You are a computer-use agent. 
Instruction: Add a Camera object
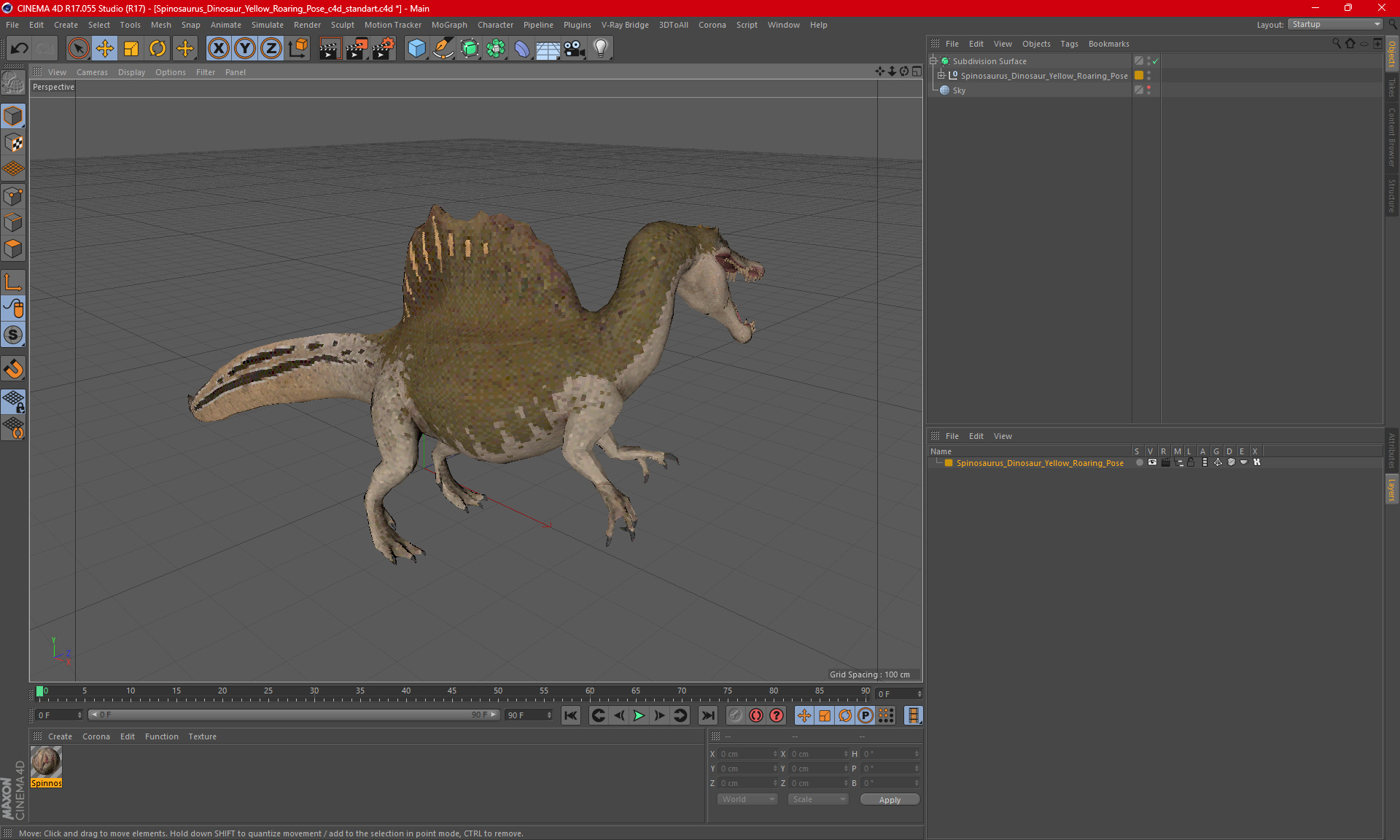coord(574,49)
